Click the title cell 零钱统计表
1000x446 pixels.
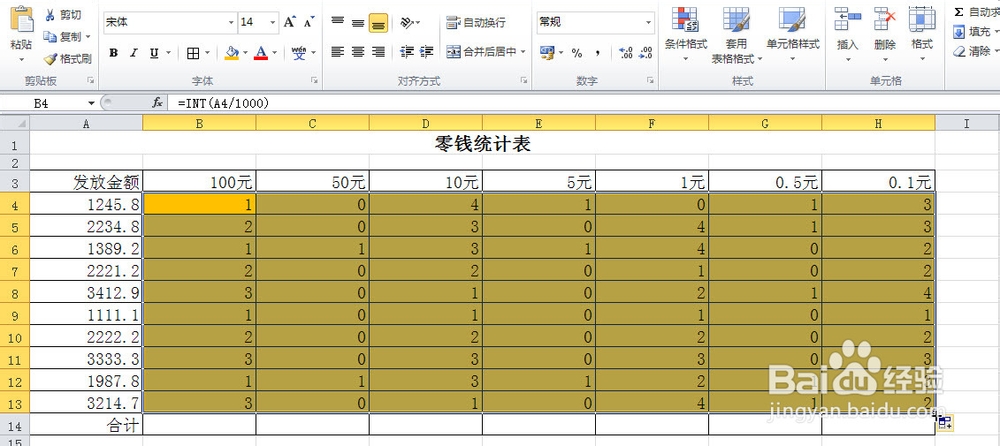click(x=482, y=143)
